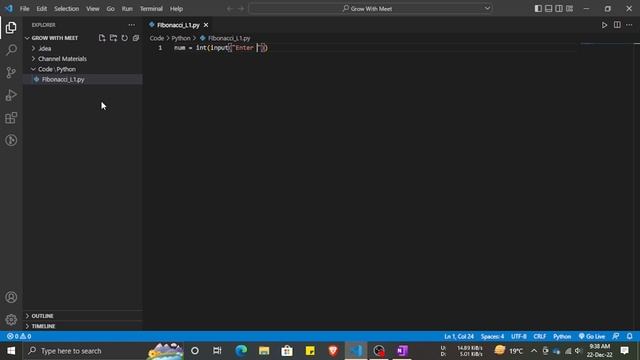
Task: Open the Terminal menu
Action: coord(151,9)
